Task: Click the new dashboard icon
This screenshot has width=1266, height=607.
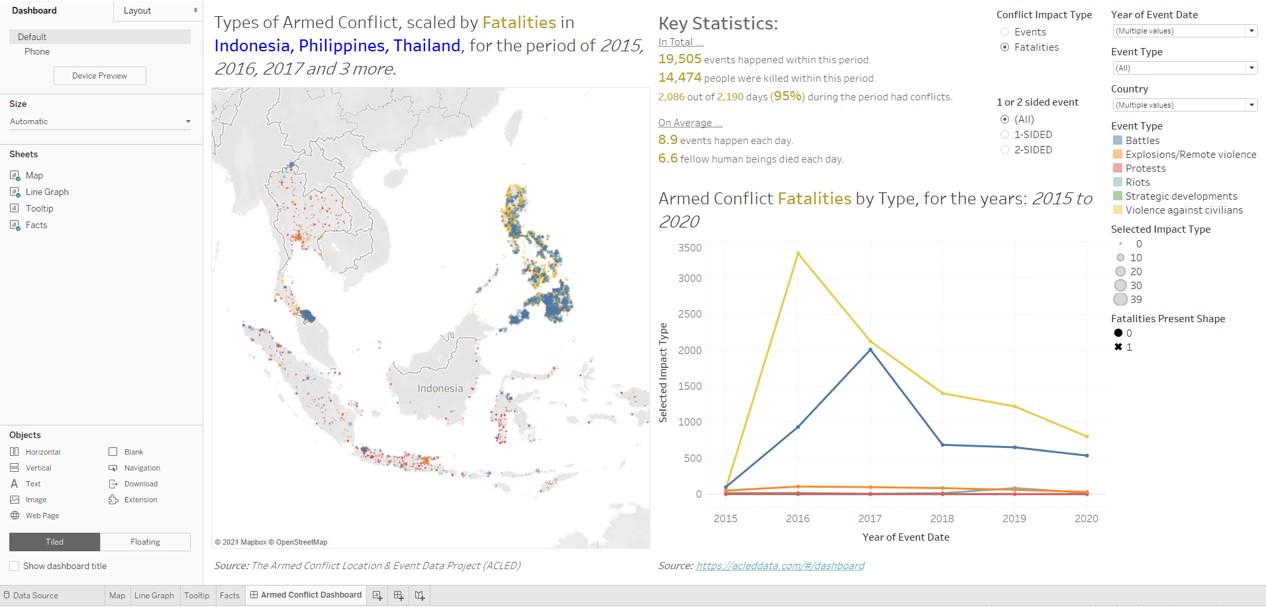Action: pos(398,596)
